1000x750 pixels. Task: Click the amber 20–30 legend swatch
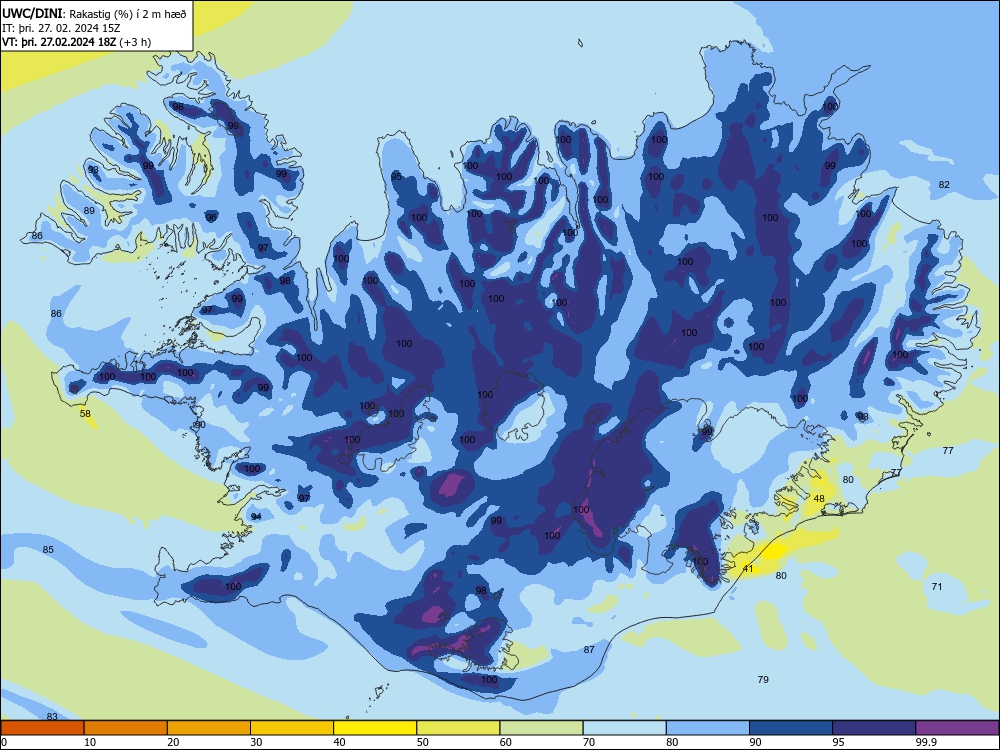[x=209, y=728]
